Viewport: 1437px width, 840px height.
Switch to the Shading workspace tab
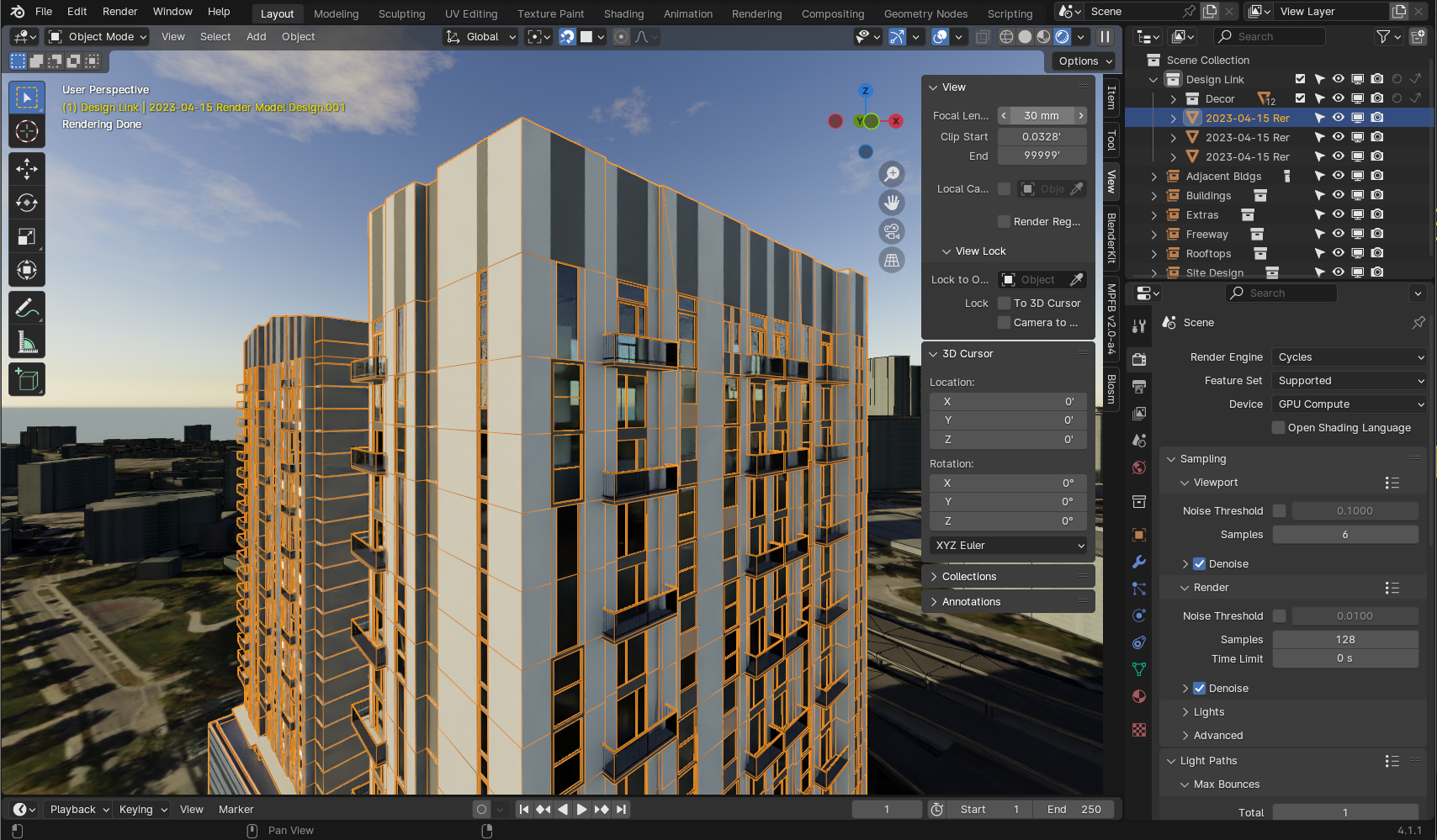click(623, 13)
